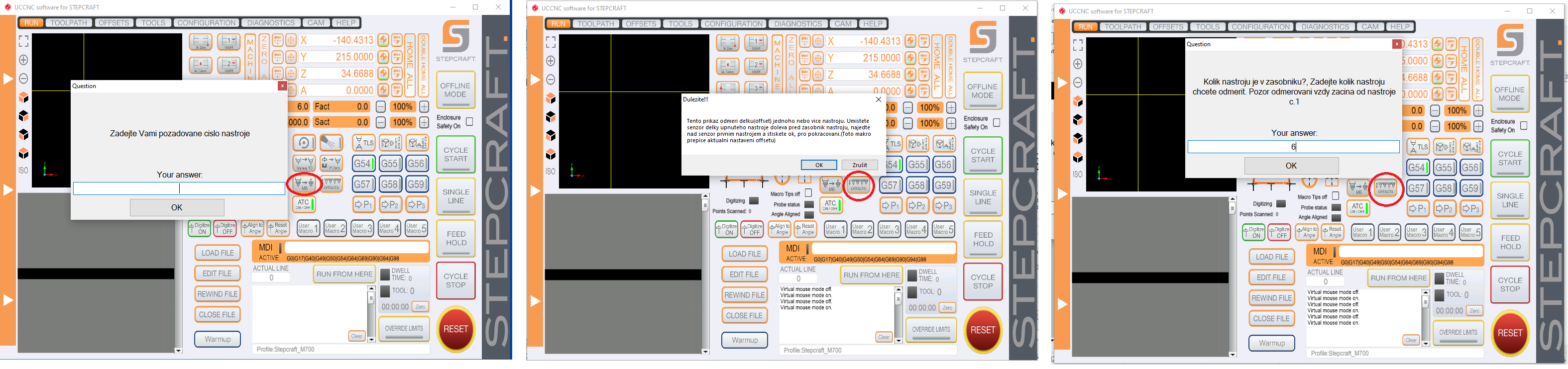Click zoom out magnifier in right window viewer
1568x369 pixels.
coord(1078,83)
